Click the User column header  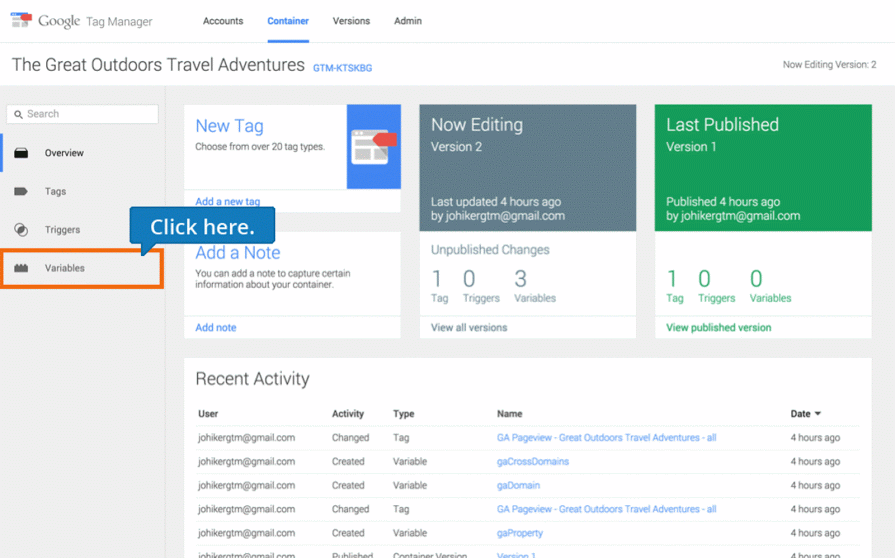[208, 414]
